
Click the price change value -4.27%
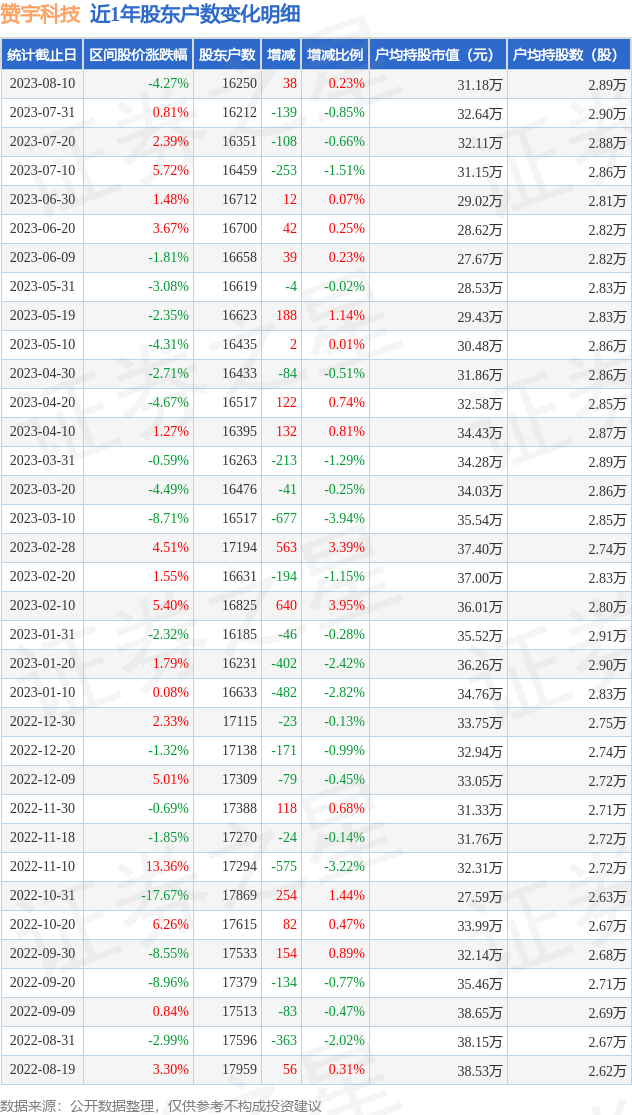[169, 83]
